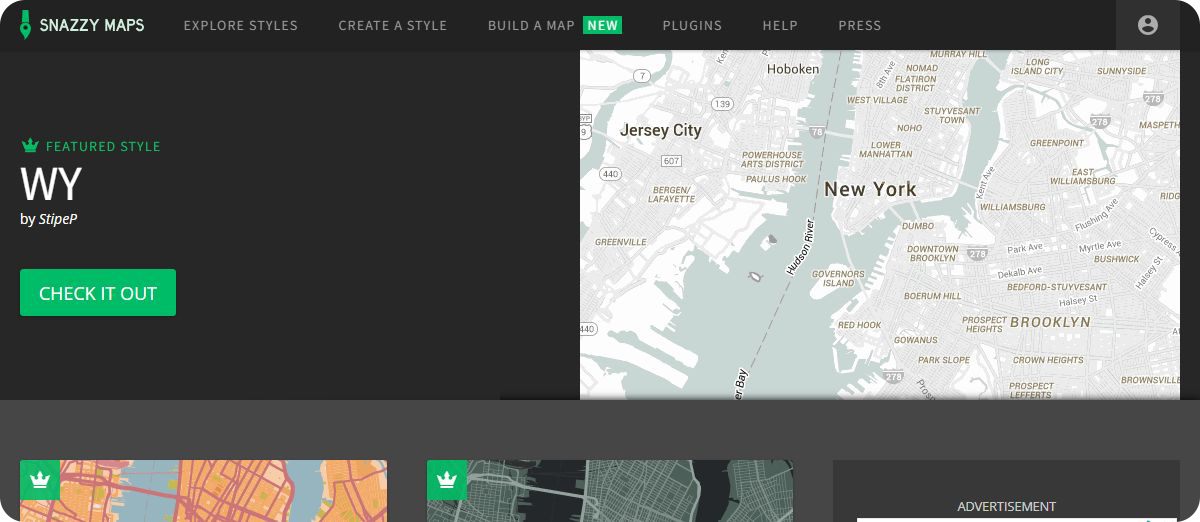Open the Help menu item

click(x=780, y=25)
